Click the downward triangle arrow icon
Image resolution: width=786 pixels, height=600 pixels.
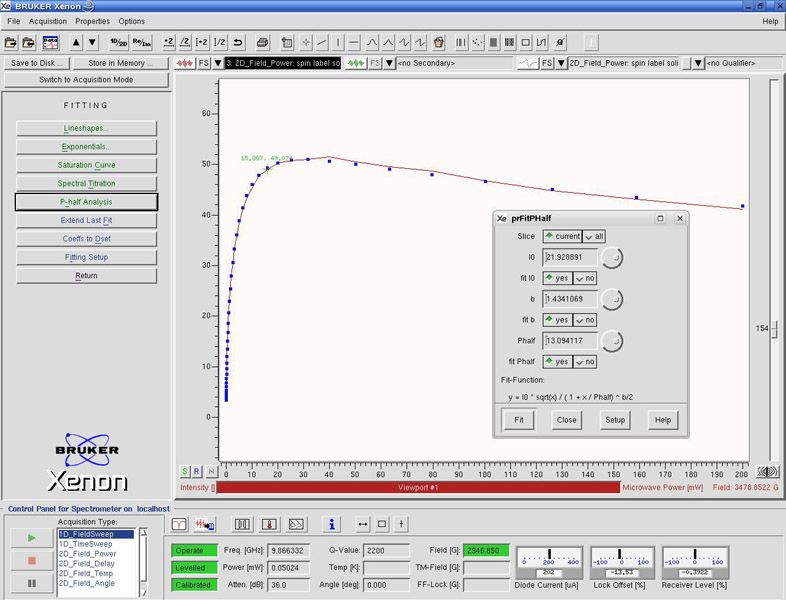pyautogui.click(x=92, y=43)
